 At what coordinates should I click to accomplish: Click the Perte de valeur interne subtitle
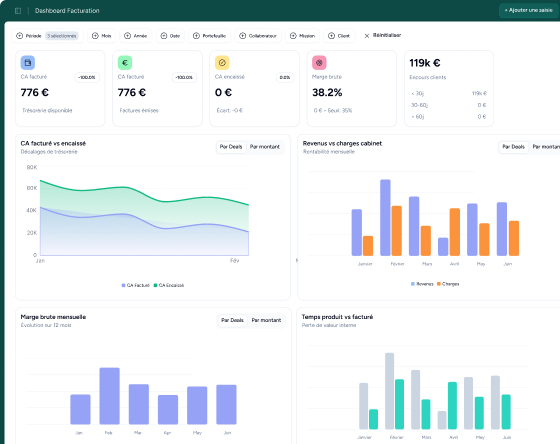[x=329, y=325]
